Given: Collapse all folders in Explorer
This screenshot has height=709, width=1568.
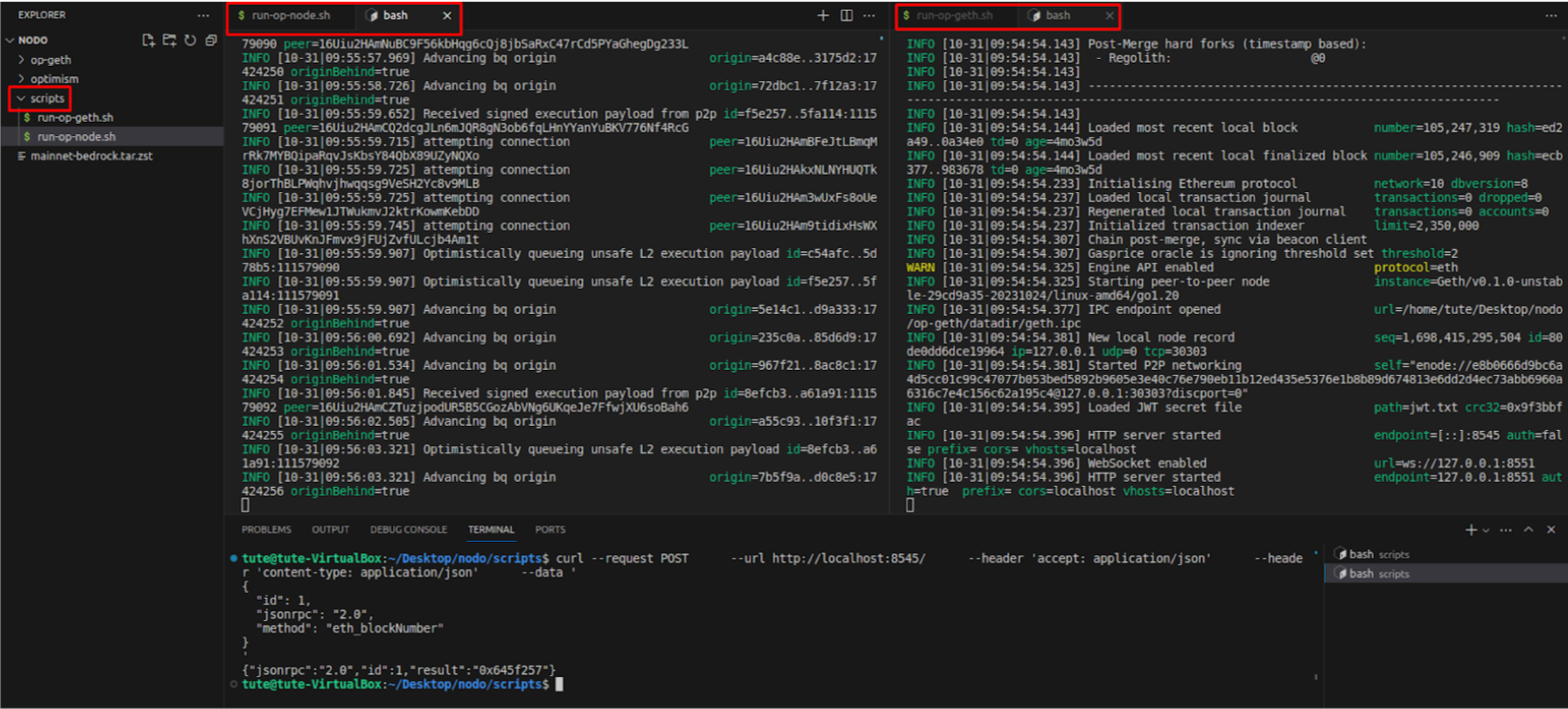Looking at the screenshot, I should tap(210, 40).
